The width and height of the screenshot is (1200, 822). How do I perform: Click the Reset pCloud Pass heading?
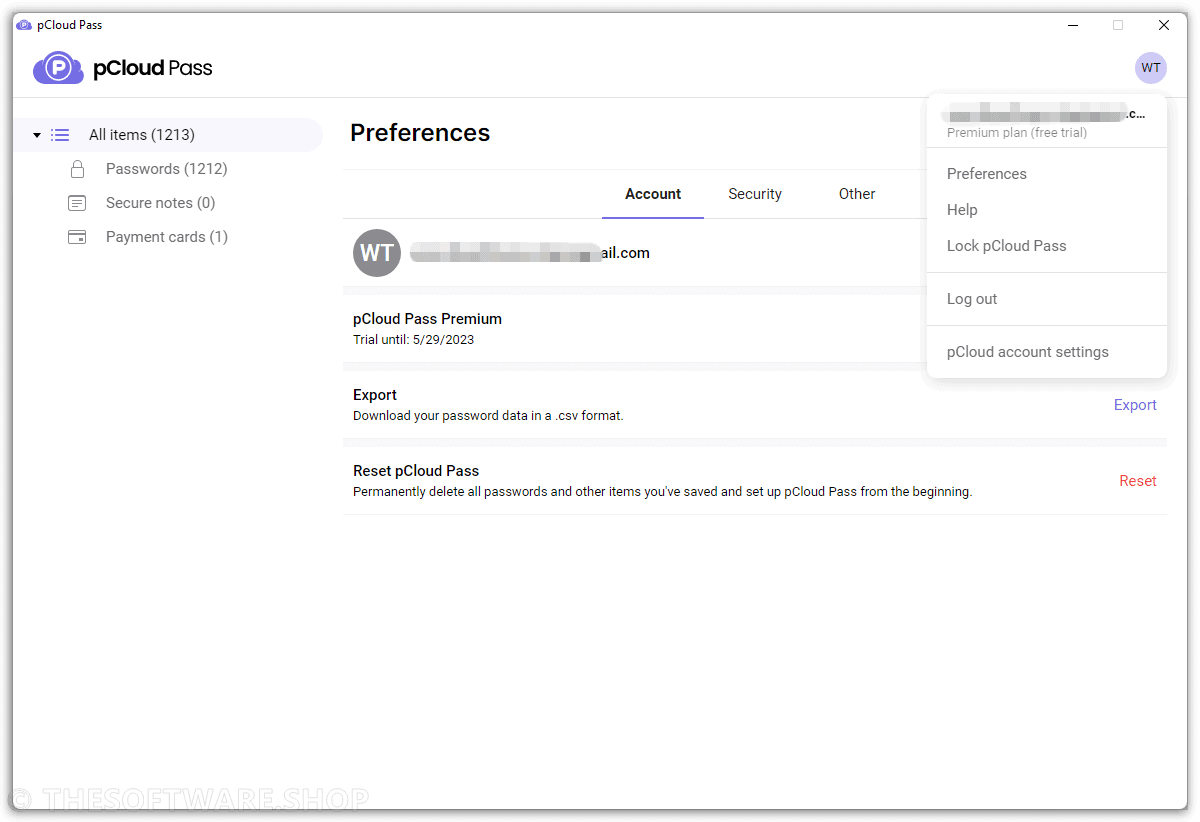pyautogui.click(x=416, y=471)
